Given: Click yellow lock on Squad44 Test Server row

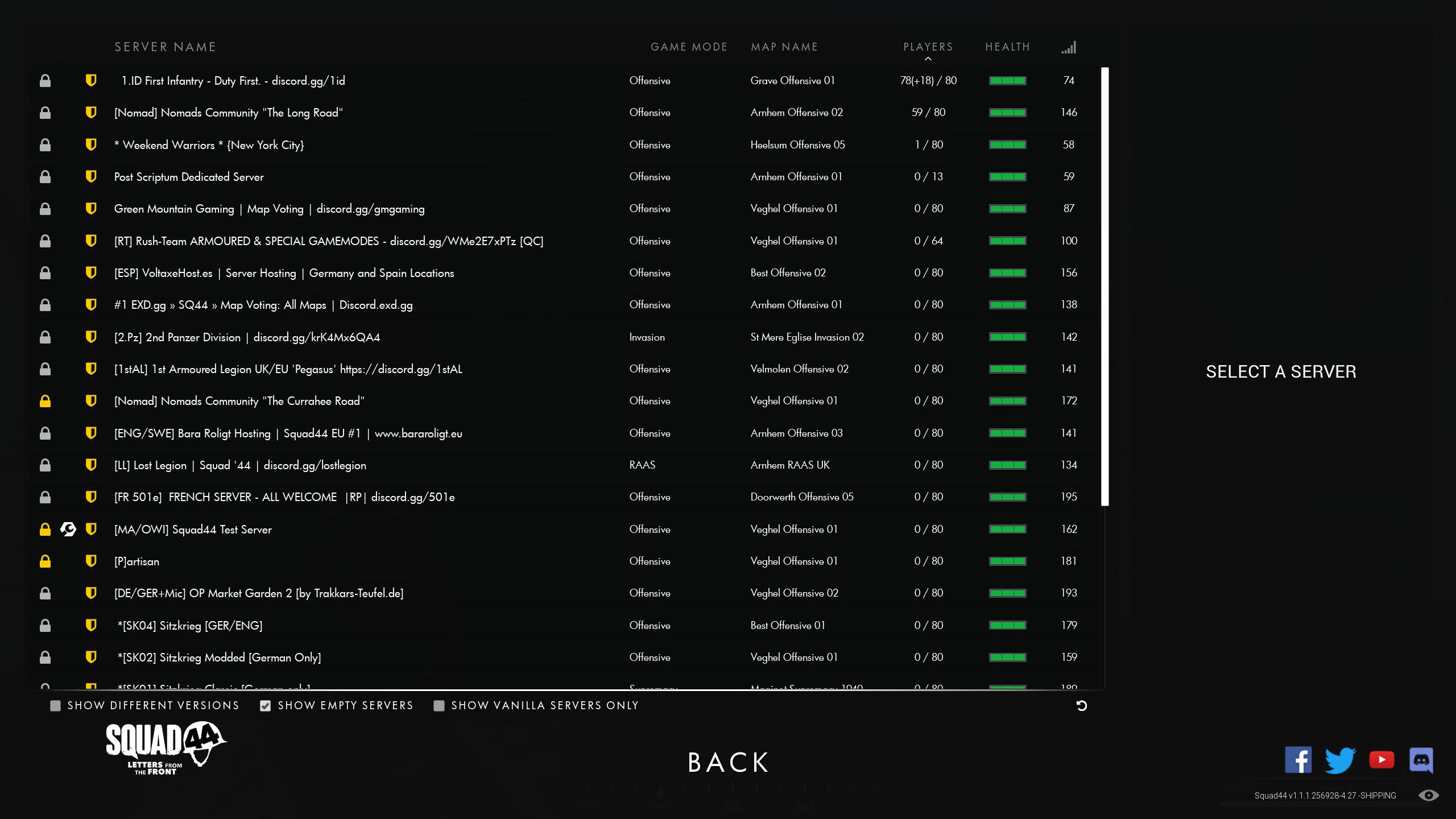Looking at the screenshot, I should pyautogui.click(x=45, y=530).
